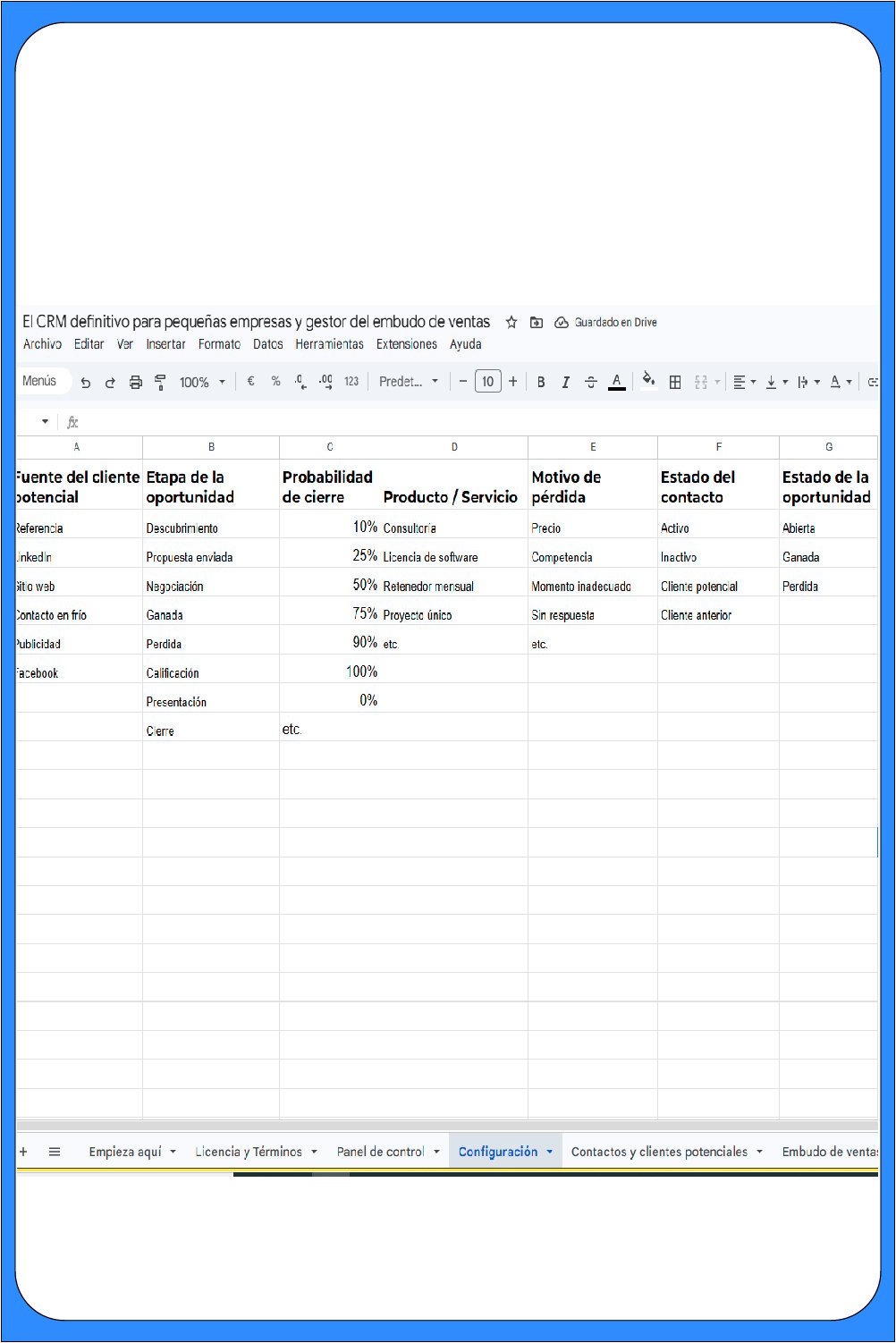Viewport: 896px width, 1343px height.
Task: Switch to Contactos y clientes potenciales tab
Action: 659,1152
